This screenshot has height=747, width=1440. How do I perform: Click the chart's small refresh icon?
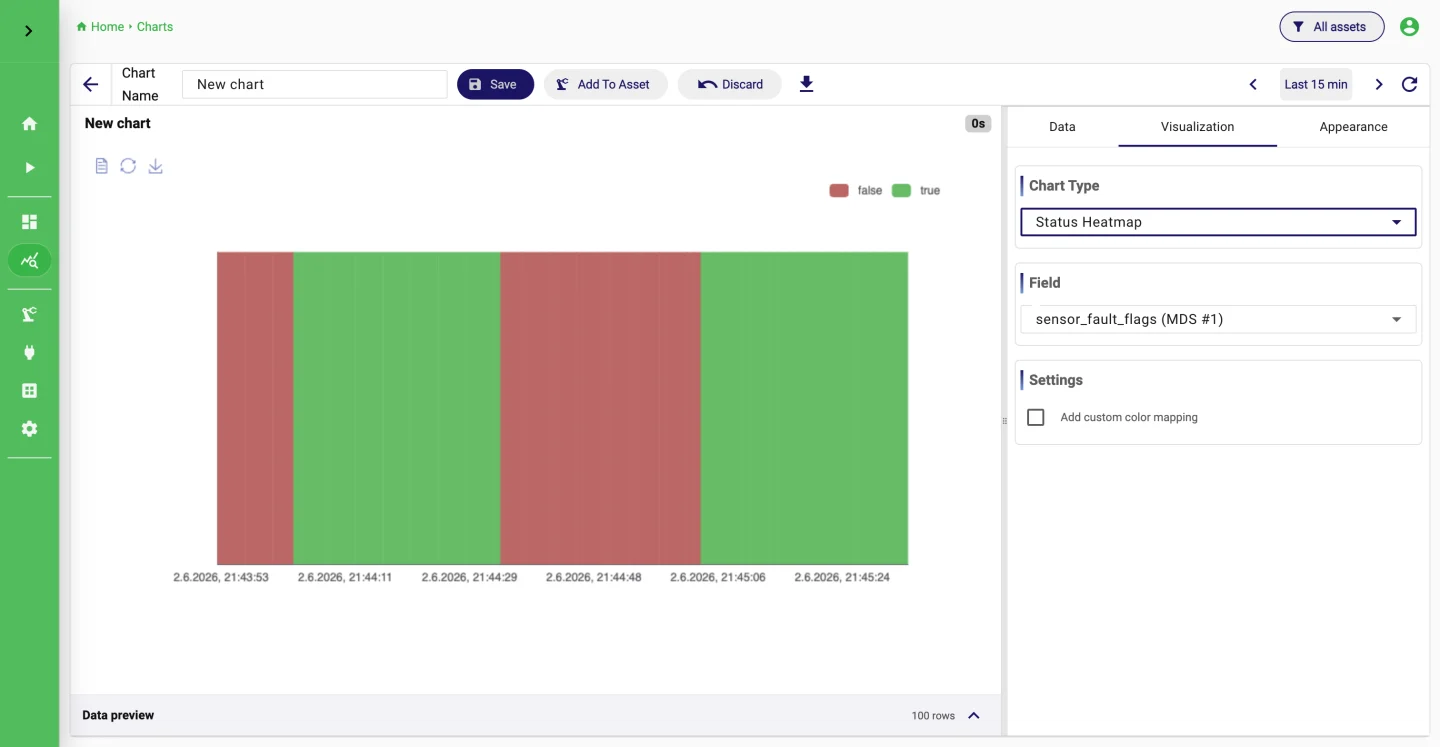(128, 166)
